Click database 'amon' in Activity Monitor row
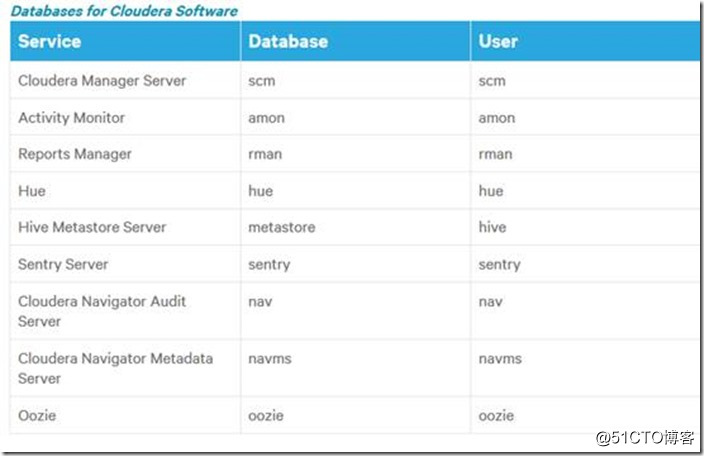 point(356,117)
